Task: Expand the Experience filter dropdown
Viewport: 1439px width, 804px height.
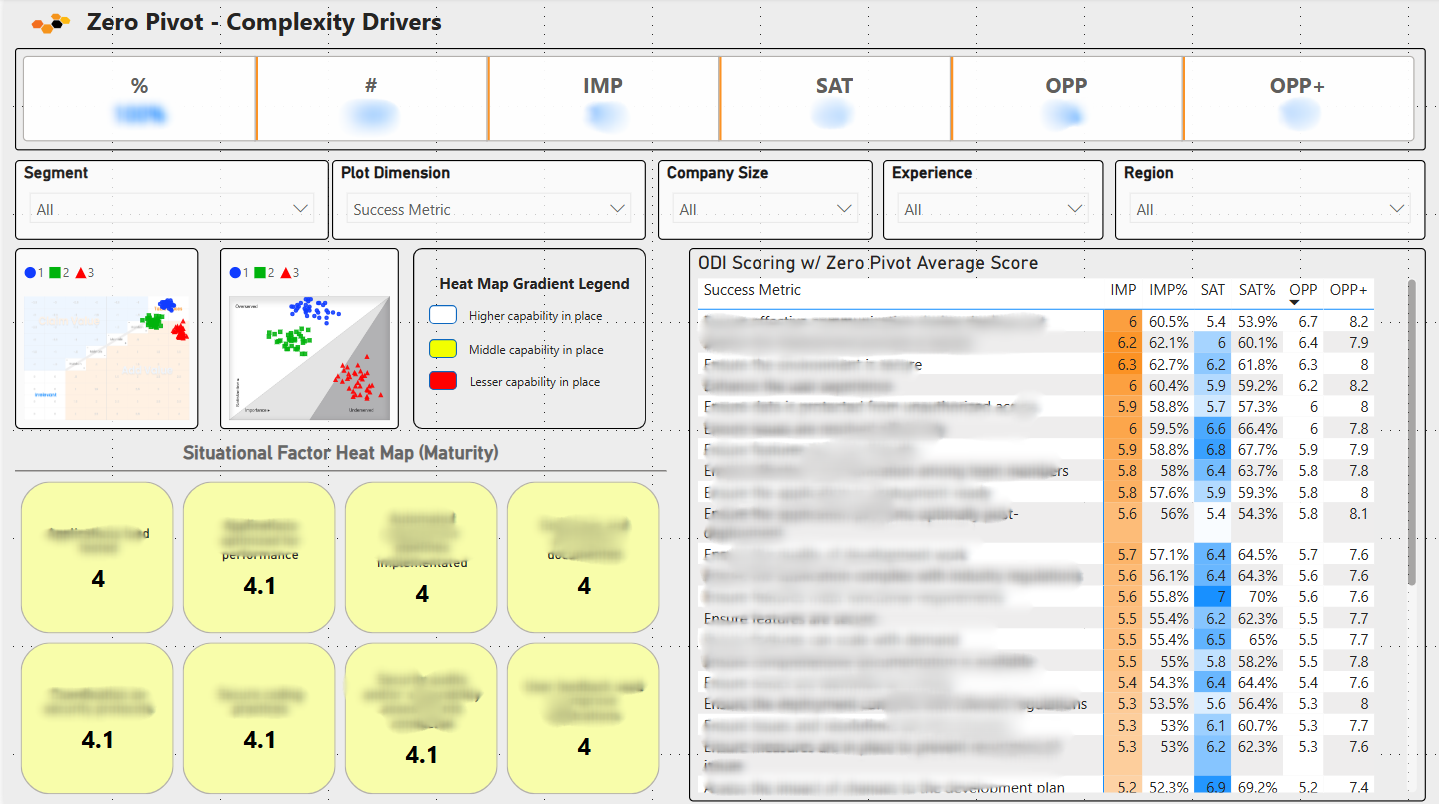Action: 992,209
